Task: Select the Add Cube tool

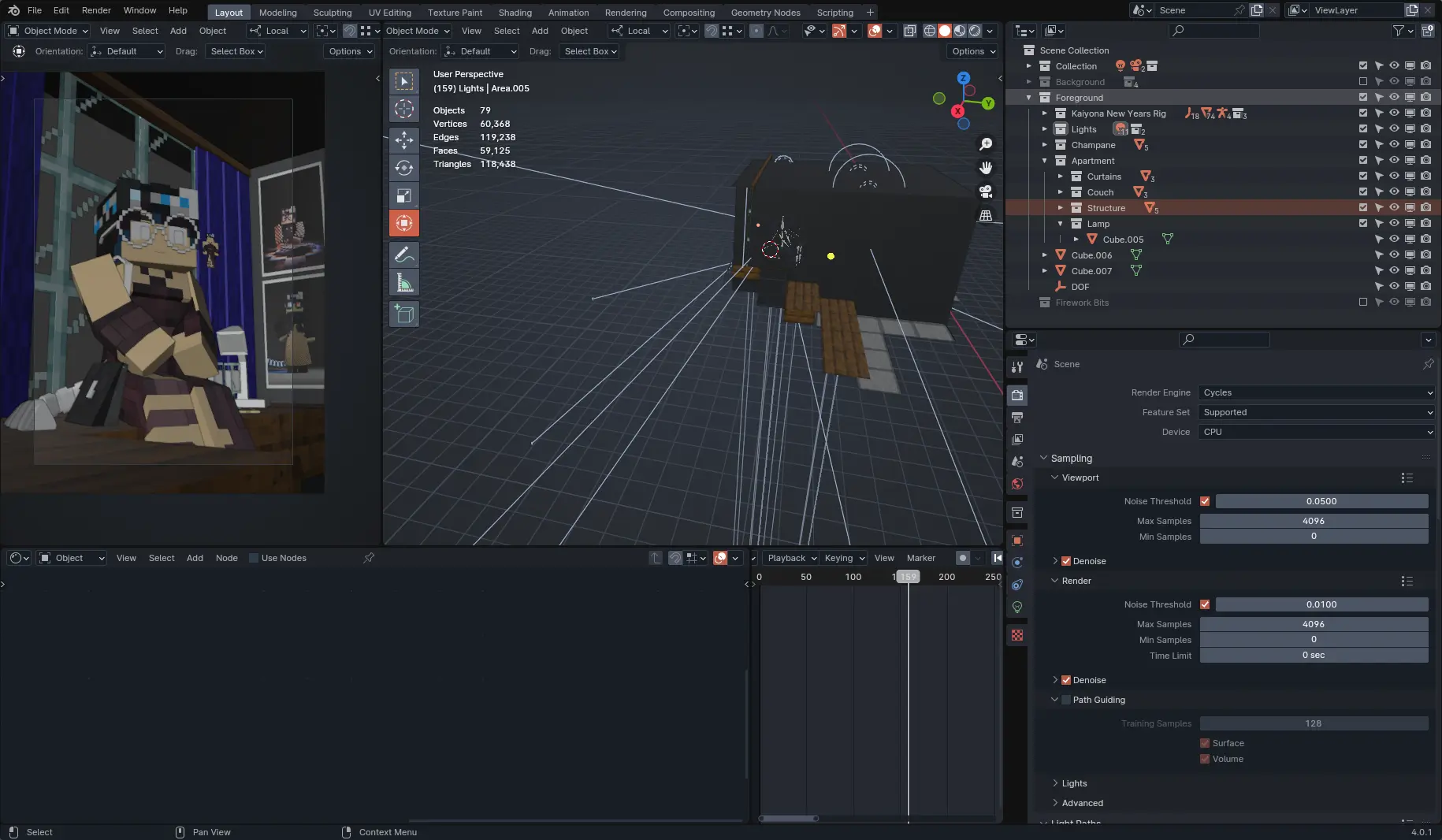Action: (404, 314)
